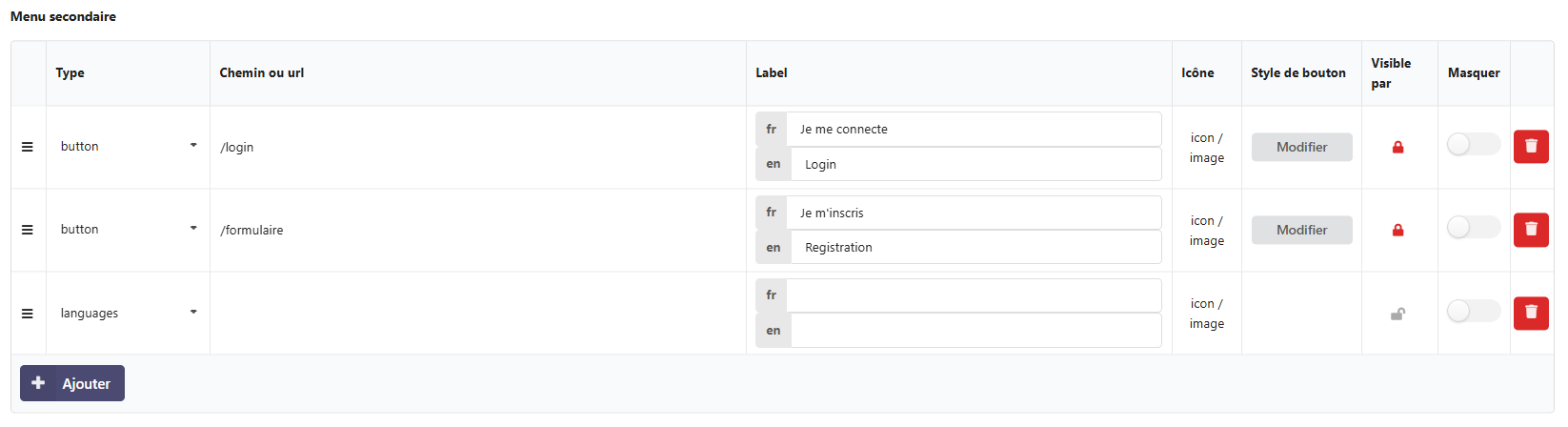The image size is (1568, 427).
Task: Delete the /formulaire menu entry
Action: pos(1531,229)
